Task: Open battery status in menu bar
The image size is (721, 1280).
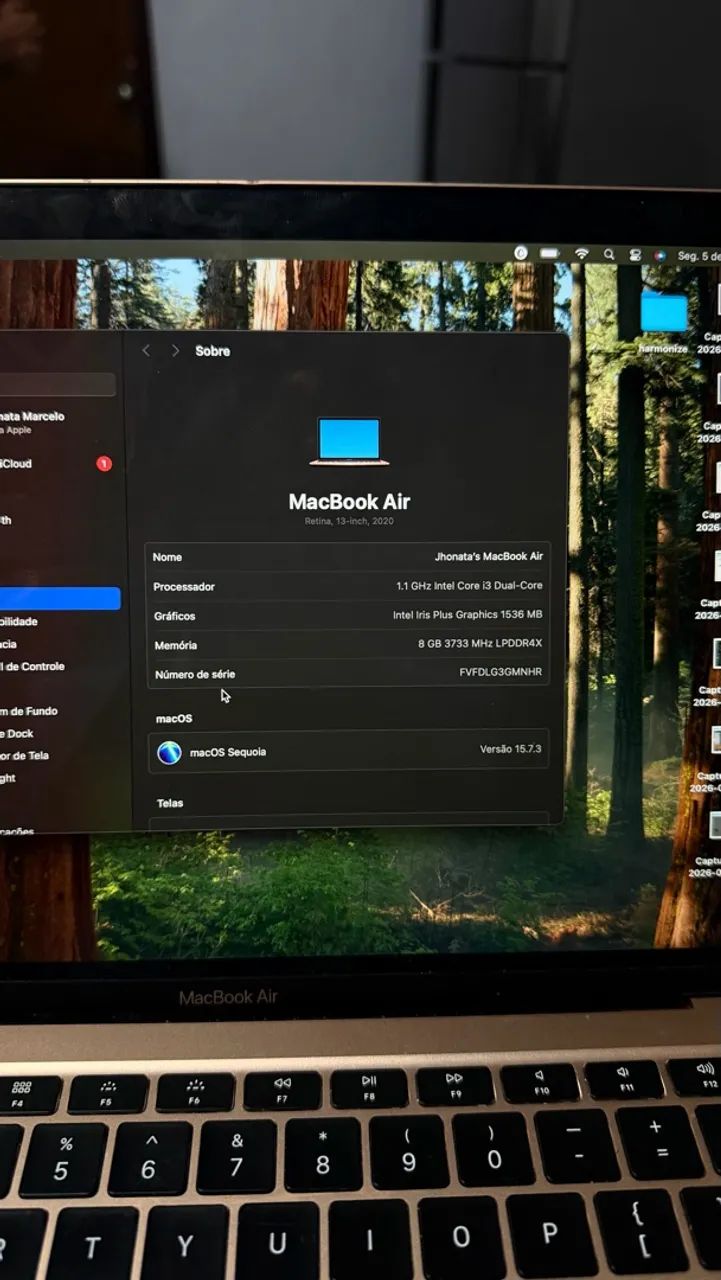Action: [x=549, y=254]
